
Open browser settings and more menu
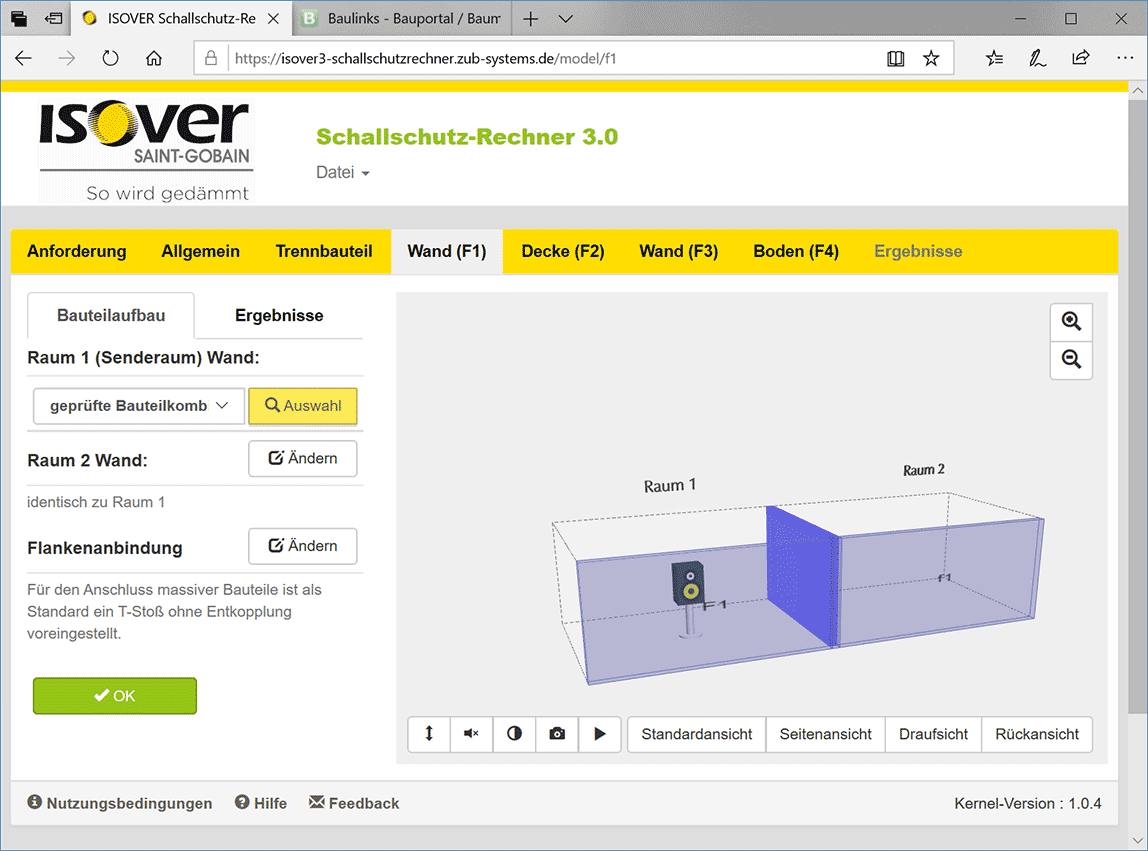(1125, 59)
